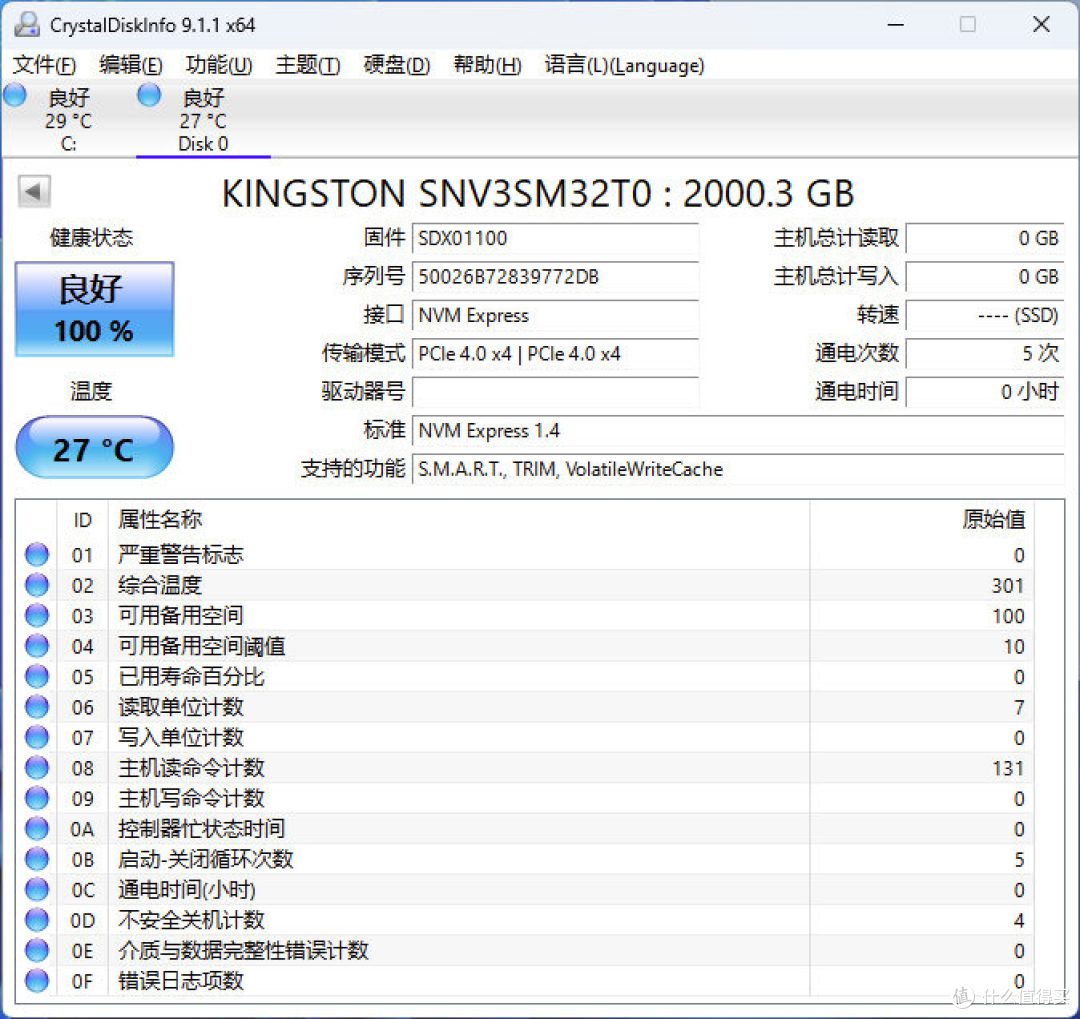Click the 原始值 column header
1080x1019 pixels.
pos(922,519)
